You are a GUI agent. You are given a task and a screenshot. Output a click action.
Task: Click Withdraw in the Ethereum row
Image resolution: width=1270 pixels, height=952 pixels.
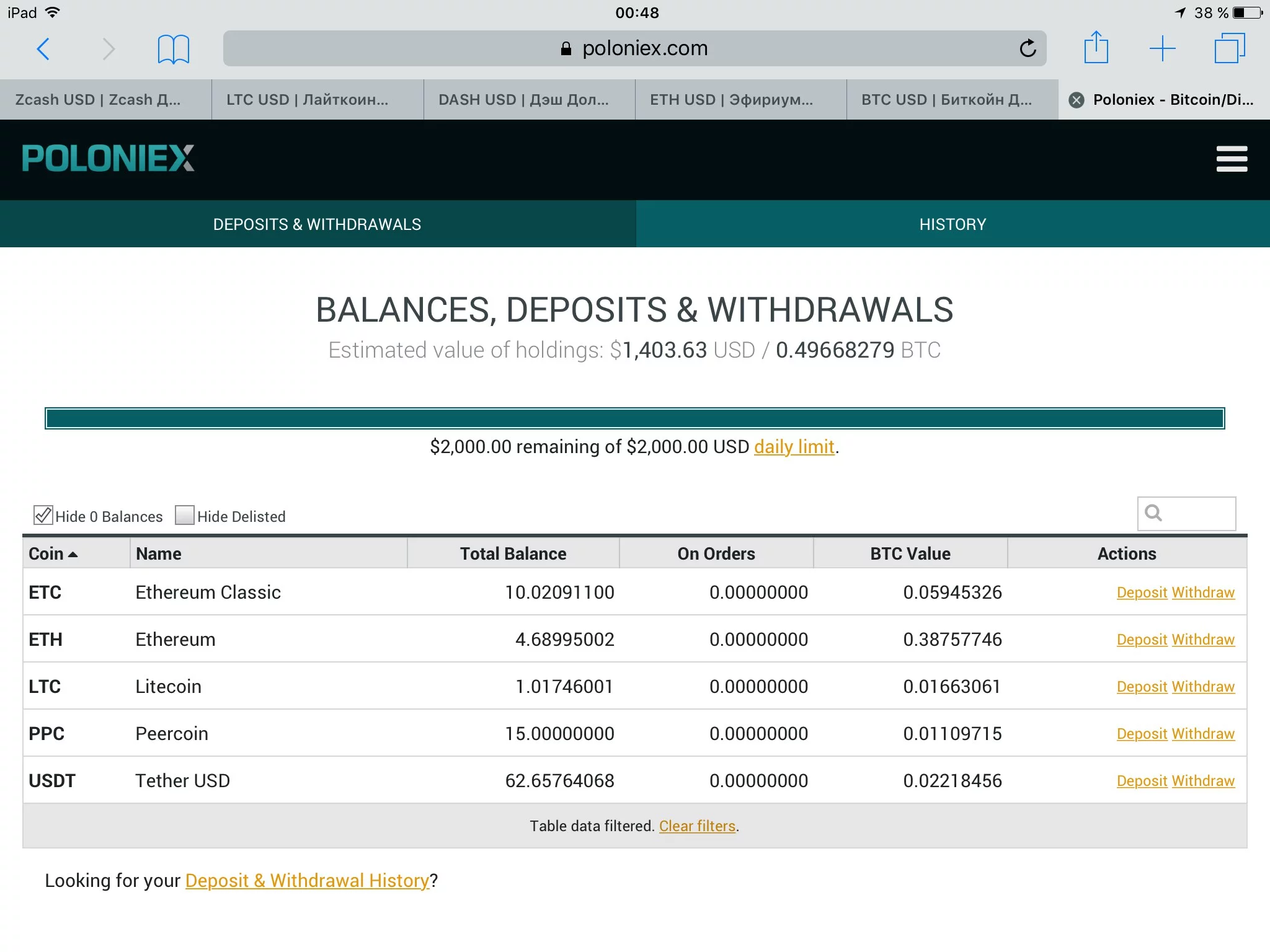click(1203, 640)
